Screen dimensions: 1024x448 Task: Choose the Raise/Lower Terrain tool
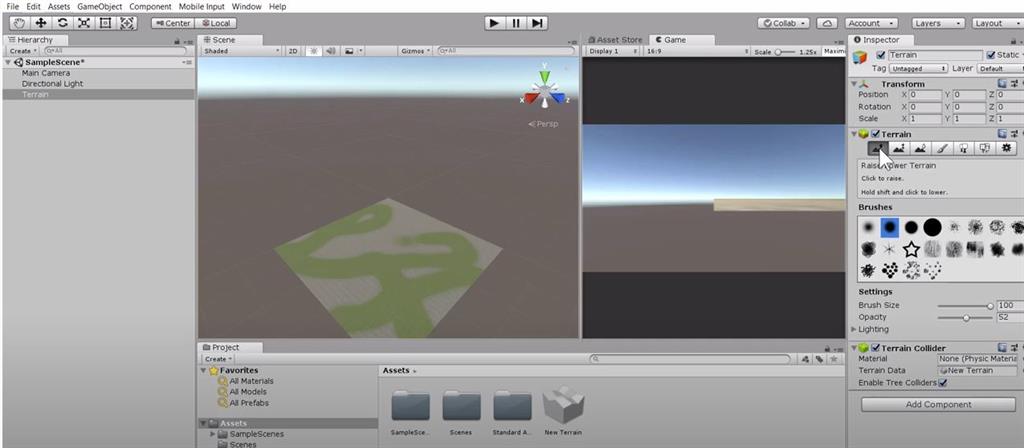point(878,148)
